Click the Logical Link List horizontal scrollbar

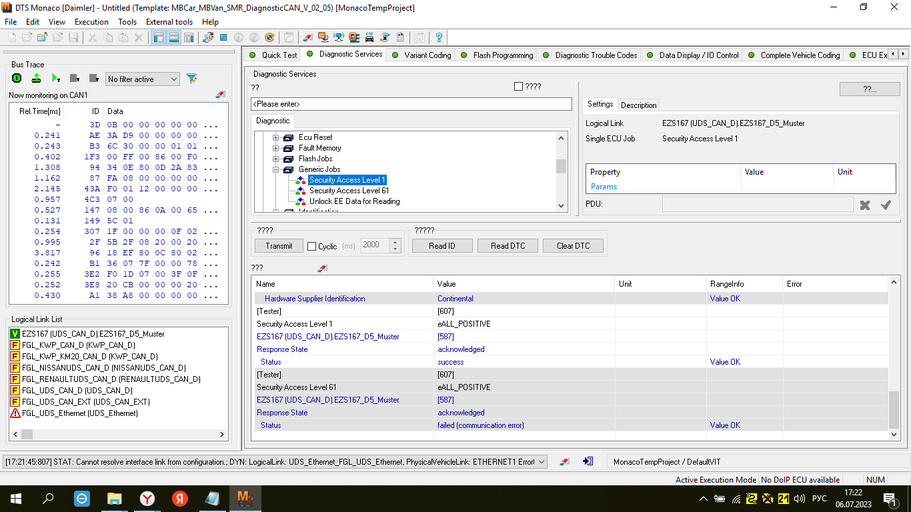point(119,434)
